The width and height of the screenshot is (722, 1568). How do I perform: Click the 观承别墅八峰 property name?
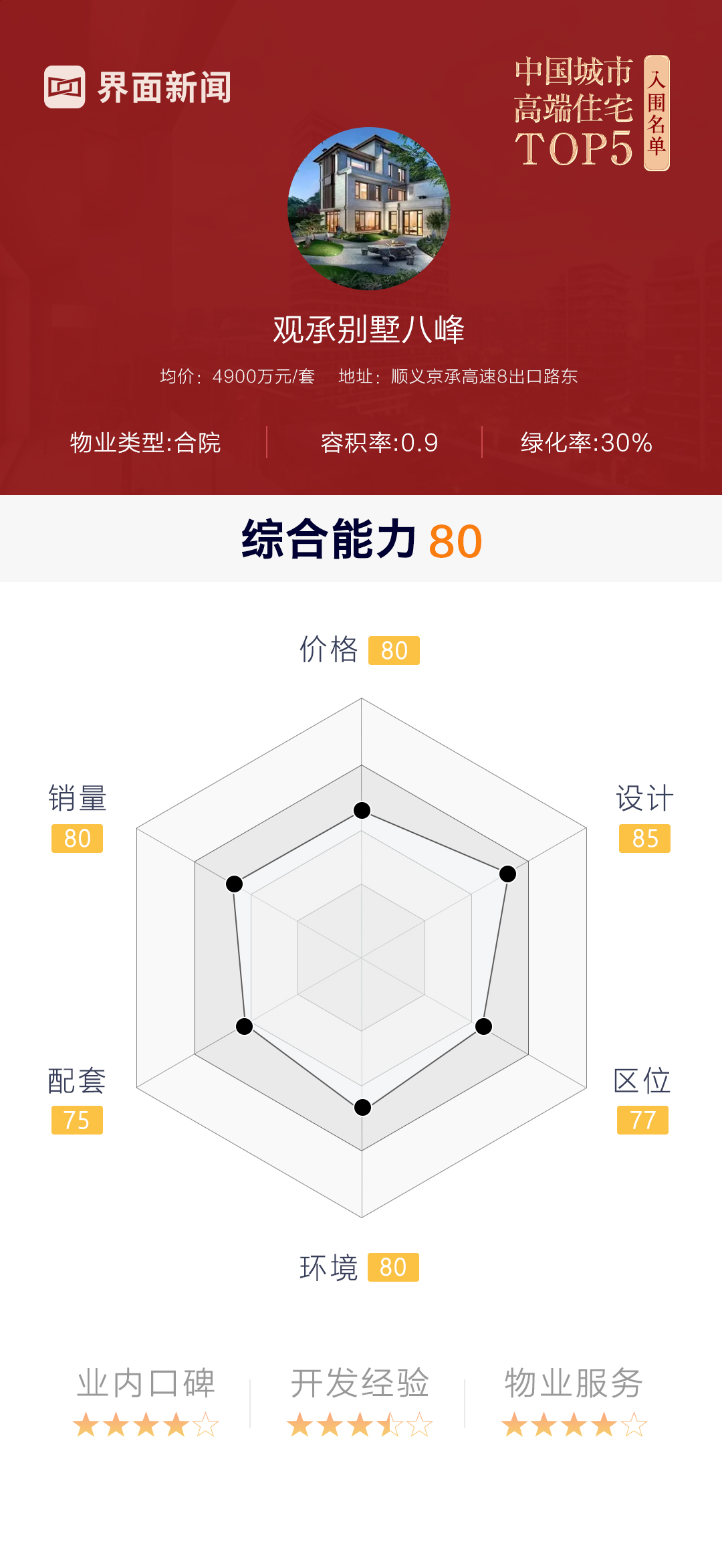tap(368, 330)
